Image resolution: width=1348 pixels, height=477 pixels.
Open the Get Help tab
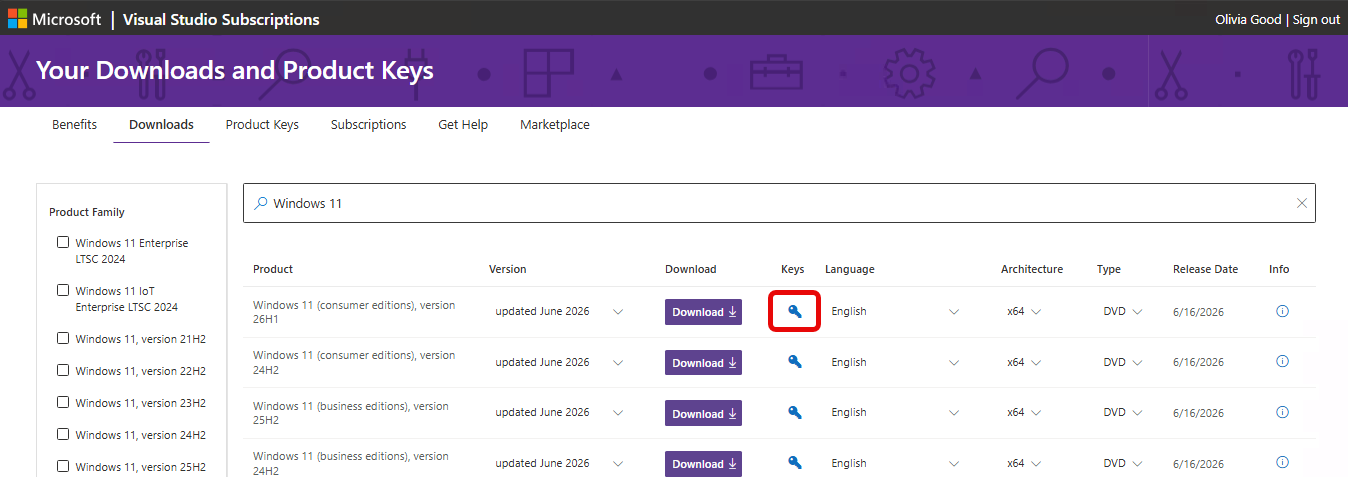point(463,125)
